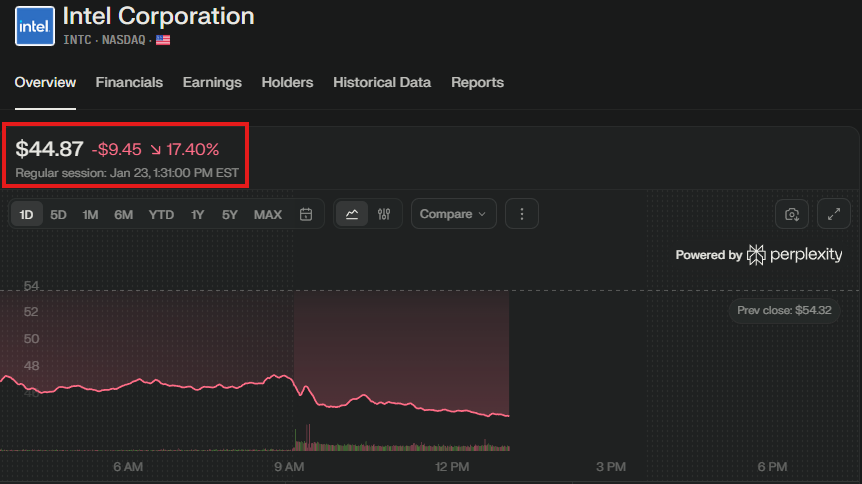Expand chart to fullscreen
The image size is (862, 484).
[x=834, y=214]
